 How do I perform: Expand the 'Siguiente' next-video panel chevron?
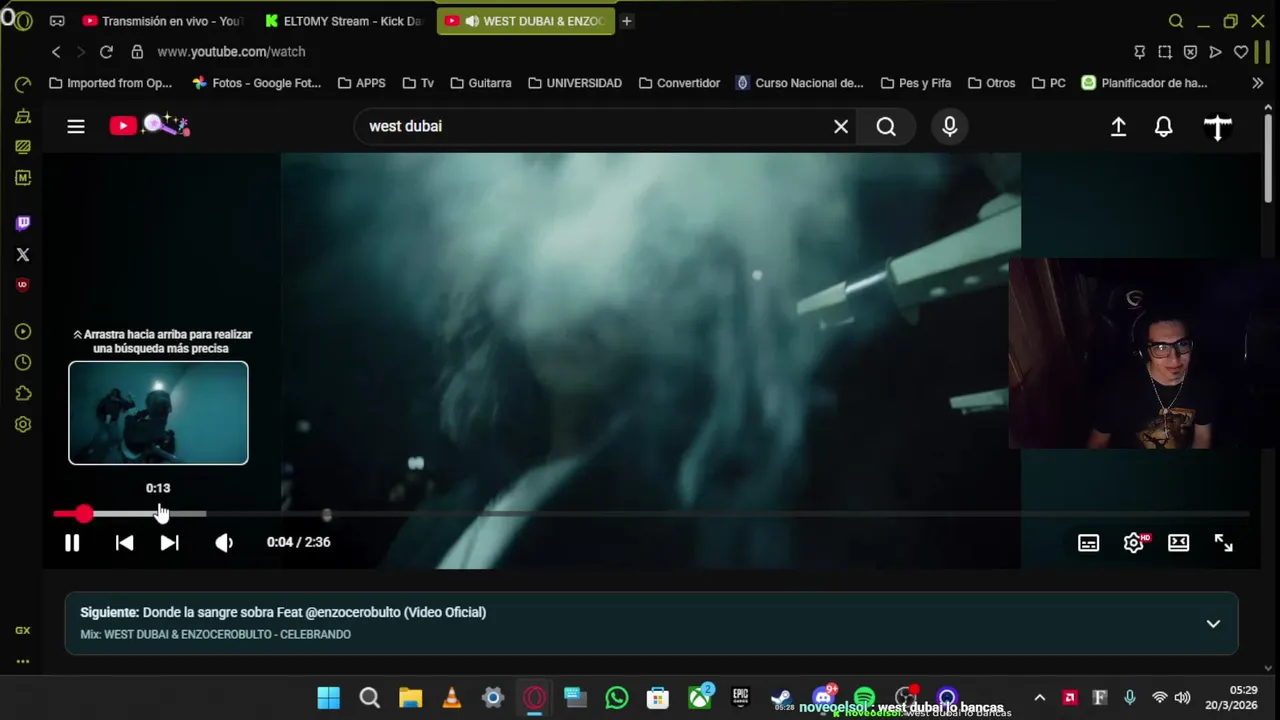coord(1213,623)
